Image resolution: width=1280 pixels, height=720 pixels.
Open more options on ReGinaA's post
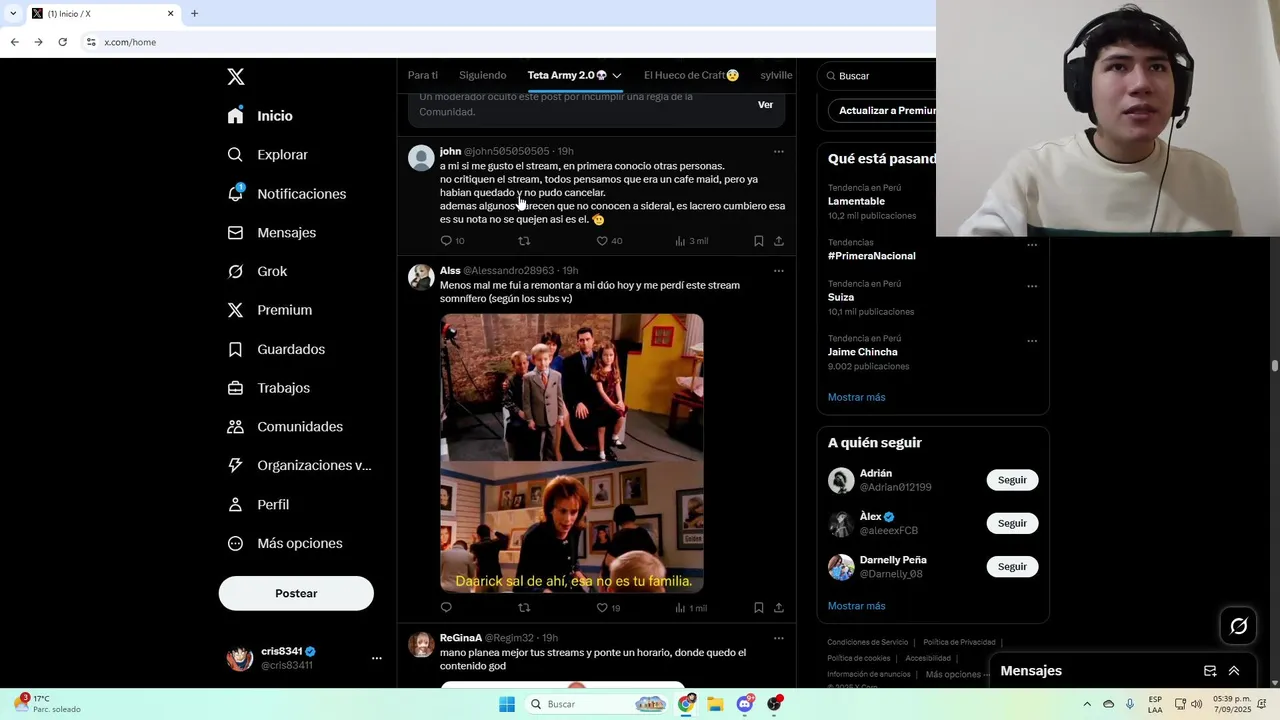(x=779, y=638)
